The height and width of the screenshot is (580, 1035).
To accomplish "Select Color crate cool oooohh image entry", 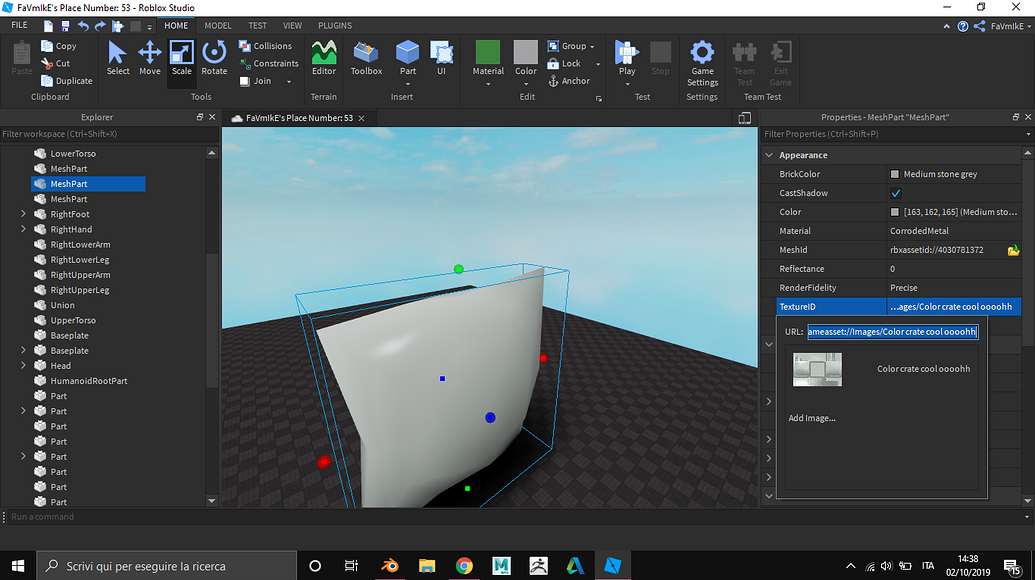I will [882, 369].
